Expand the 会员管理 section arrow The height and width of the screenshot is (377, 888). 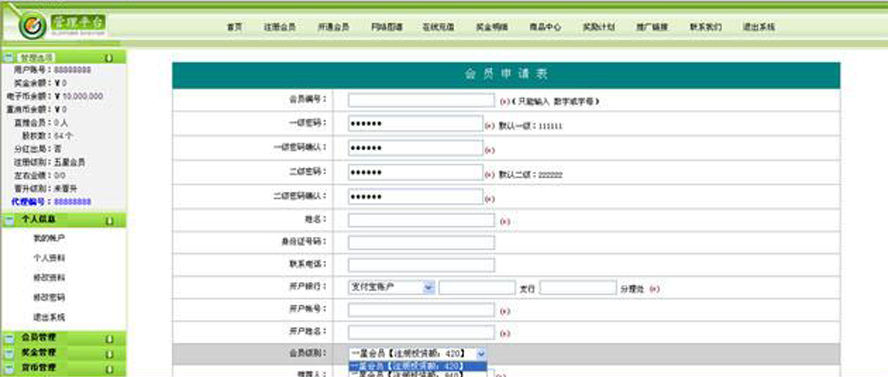[x=109, y=339]
